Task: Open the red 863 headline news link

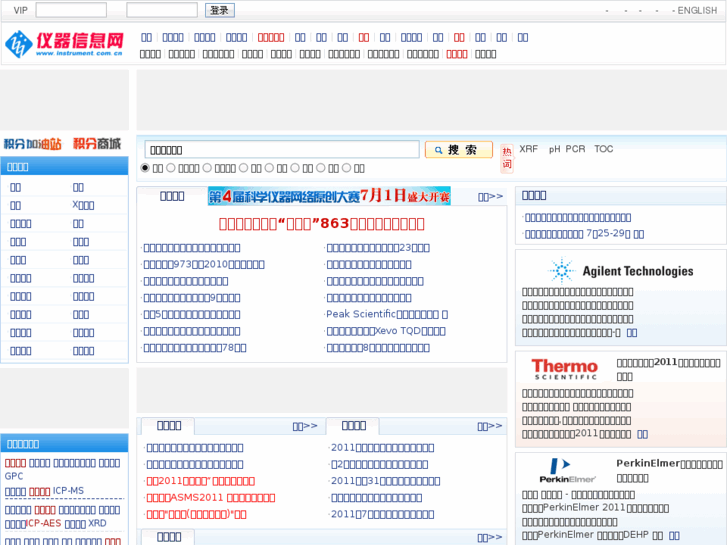Action: click(322, 224)
